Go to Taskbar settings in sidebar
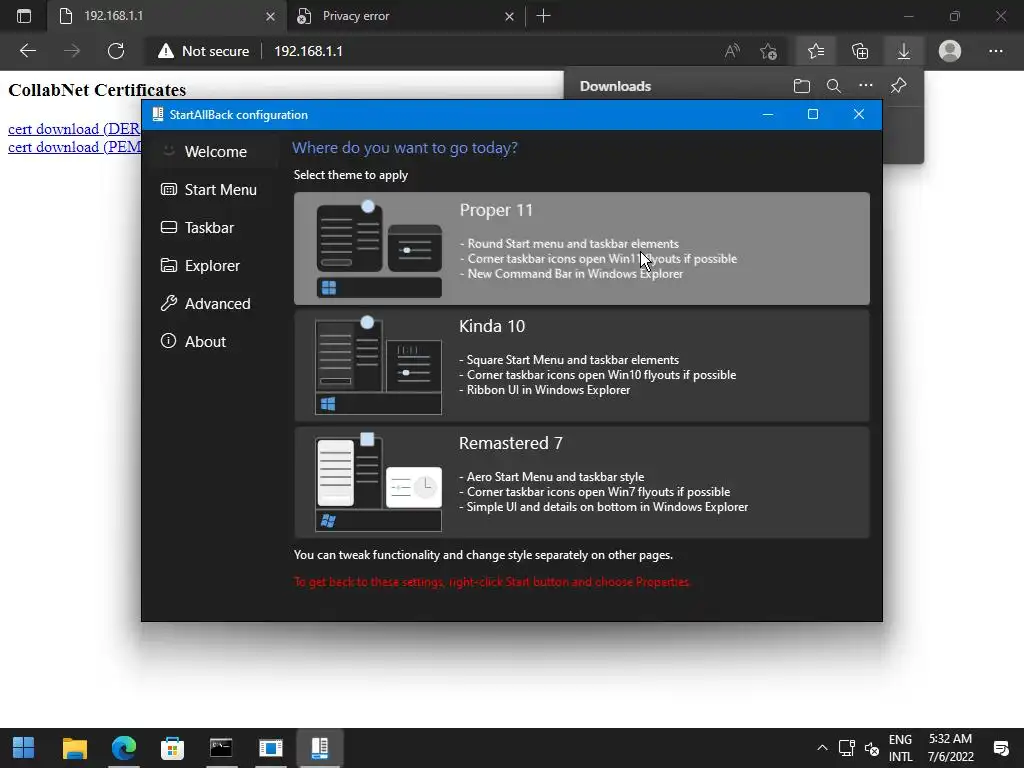This screenshot has height=768, width=1024. tap(210, 227)
